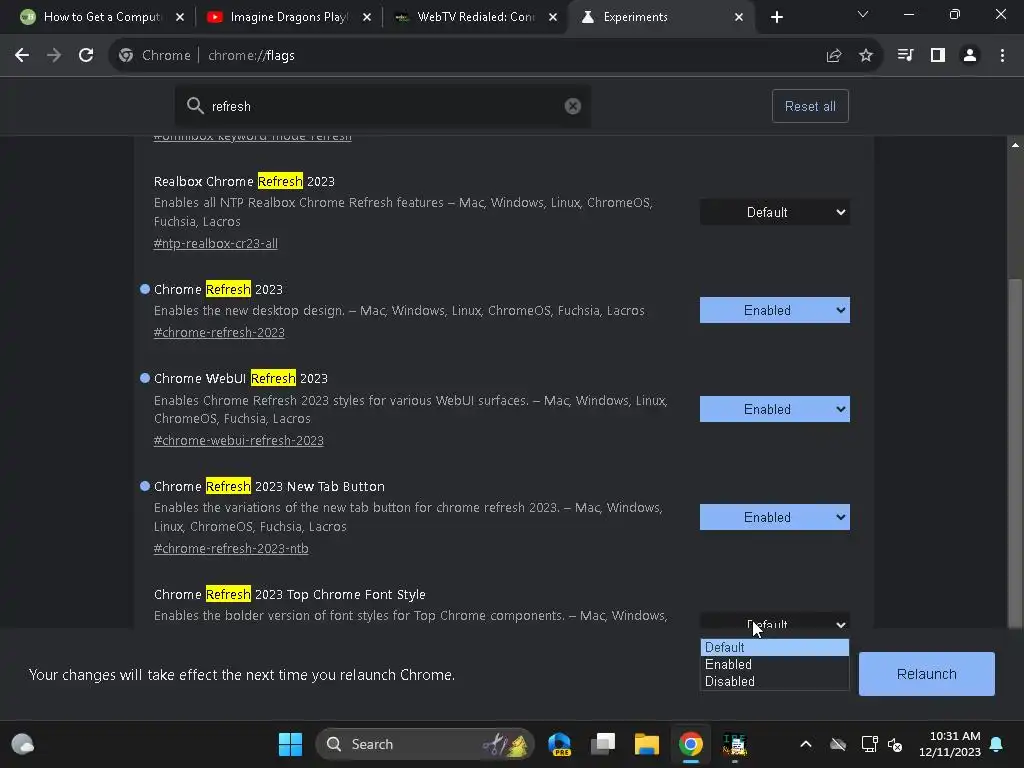Open the side panel icon
This screenshot has width=1024, height=768.
point(938,56)
